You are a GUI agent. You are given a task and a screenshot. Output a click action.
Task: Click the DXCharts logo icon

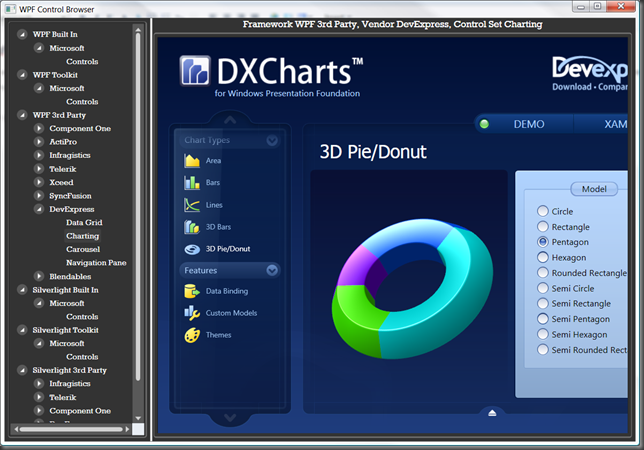195,71
